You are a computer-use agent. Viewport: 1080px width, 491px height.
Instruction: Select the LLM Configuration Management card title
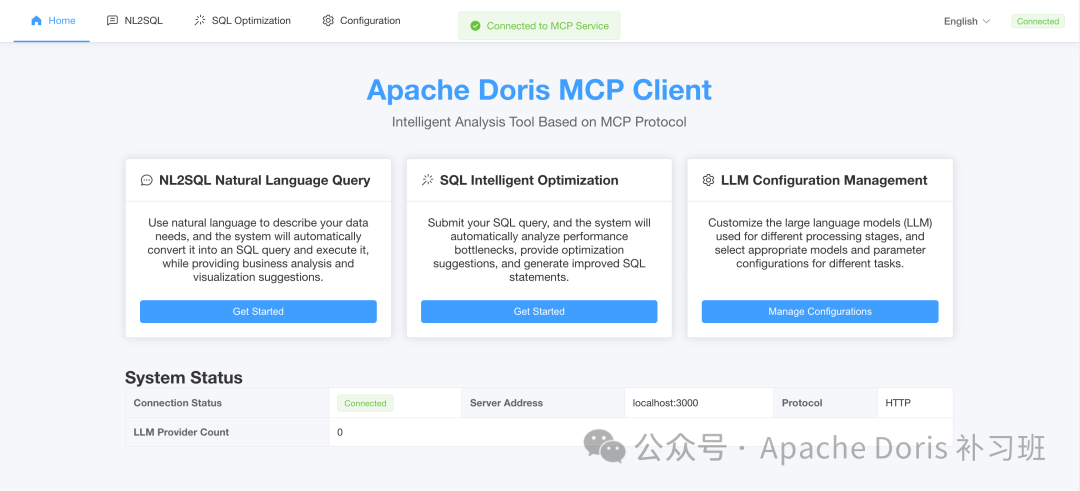(x=824, y=180)
